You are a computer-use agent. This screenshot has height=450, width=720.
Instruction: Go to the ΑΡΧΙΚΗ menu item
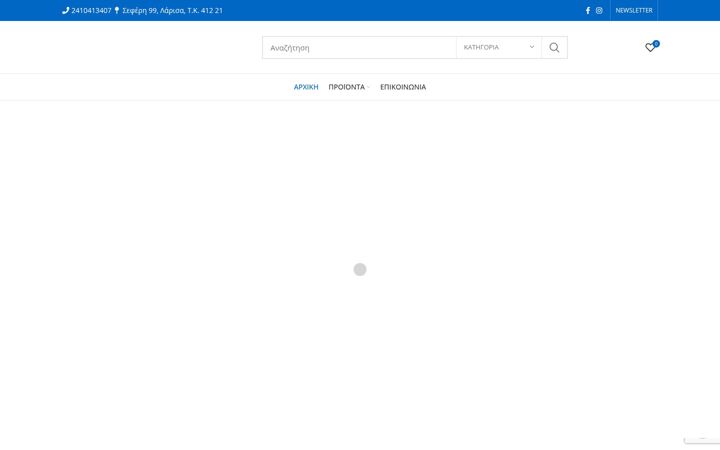click(x=306, y=87)
